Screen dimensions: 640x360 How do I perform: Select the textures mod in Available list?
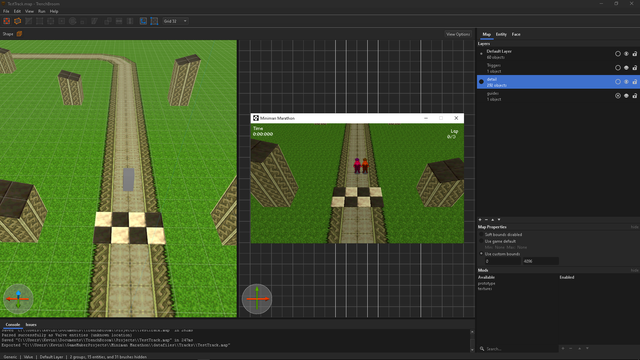click(x=485, y=289)
